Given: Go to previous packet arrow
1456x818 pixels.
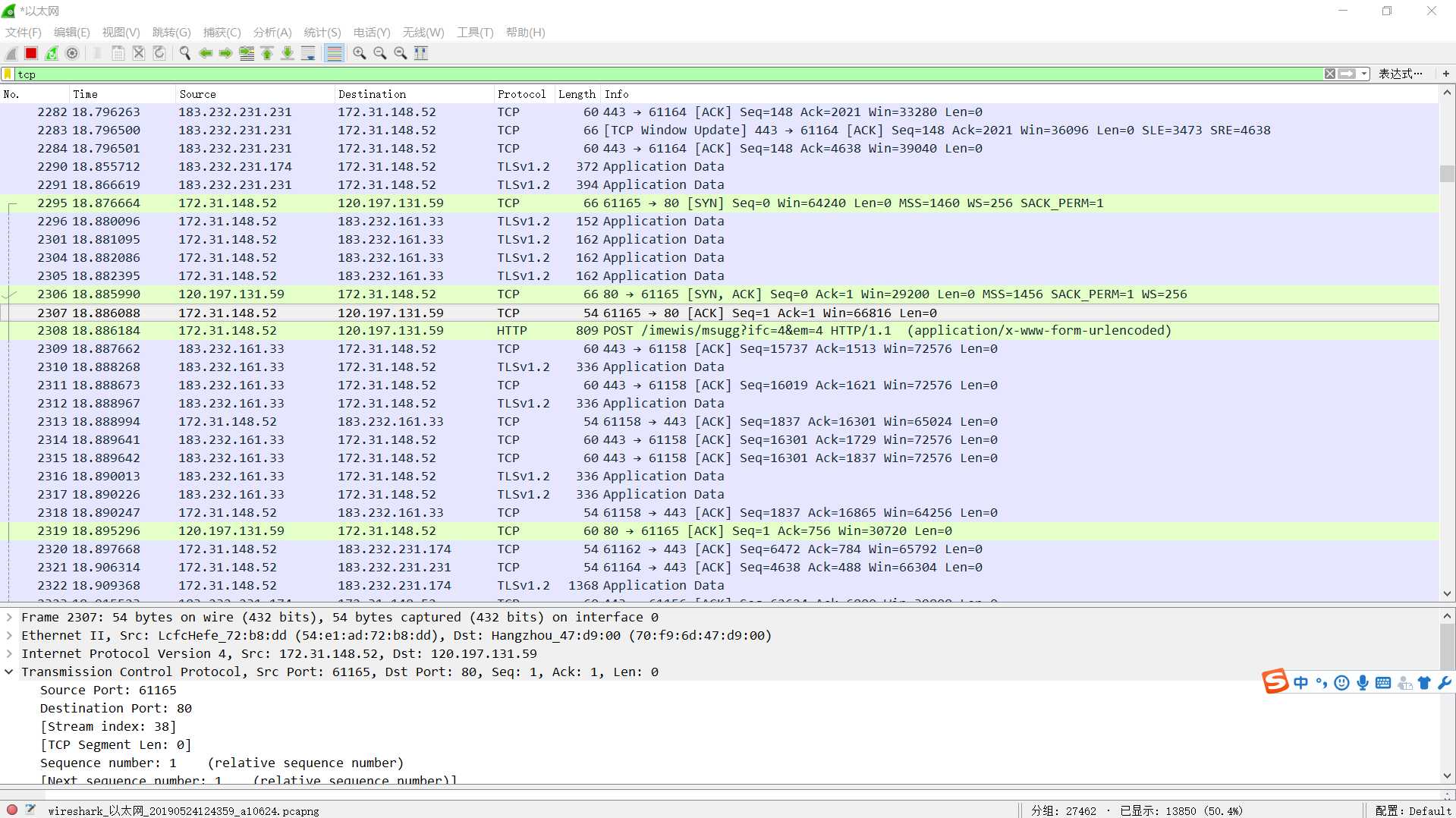Looking at the screenshot, I should click(206, 53).
